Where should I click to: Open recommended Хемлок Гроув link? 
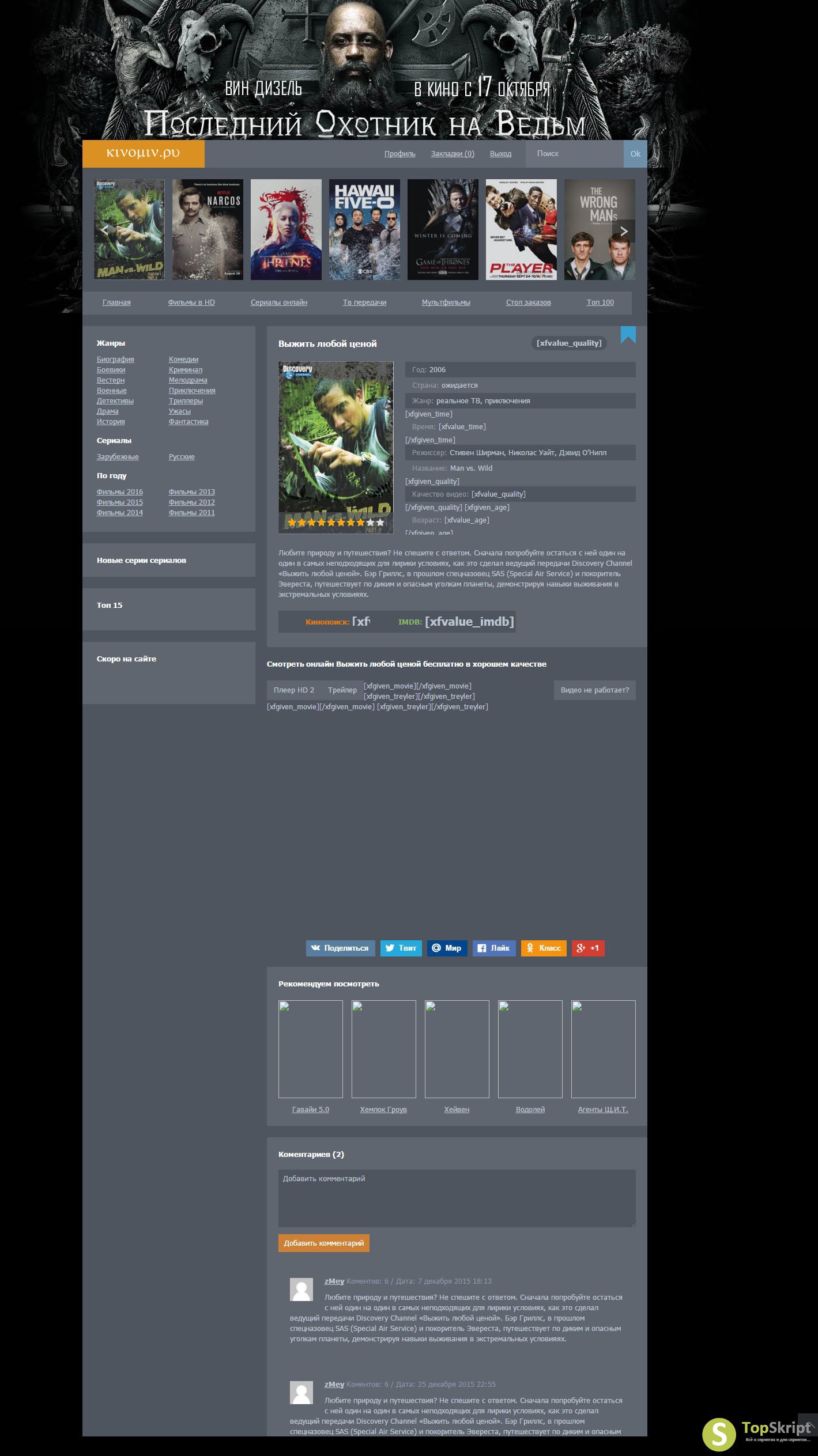coord(383,1110)
